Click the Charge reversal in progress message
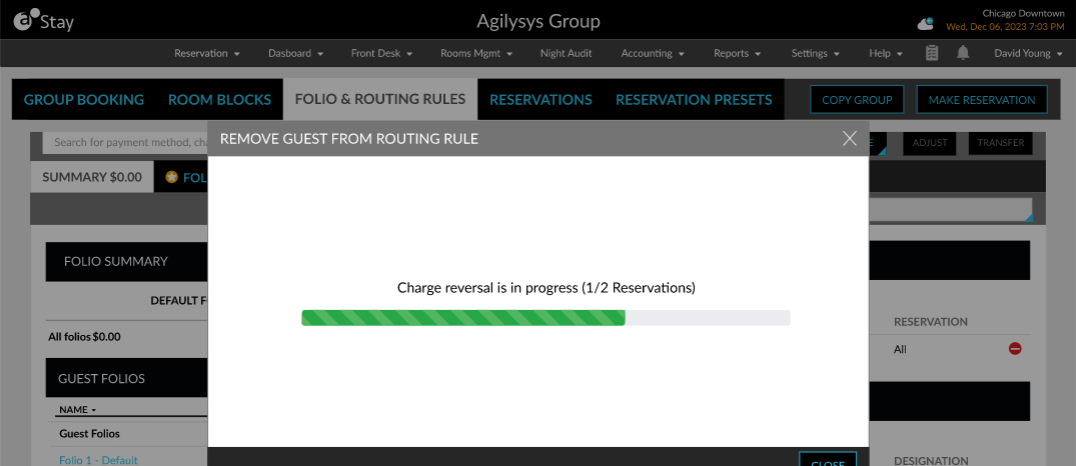Screen dimensions: 1076x466 pyautogui.click(x=546, y=288)
